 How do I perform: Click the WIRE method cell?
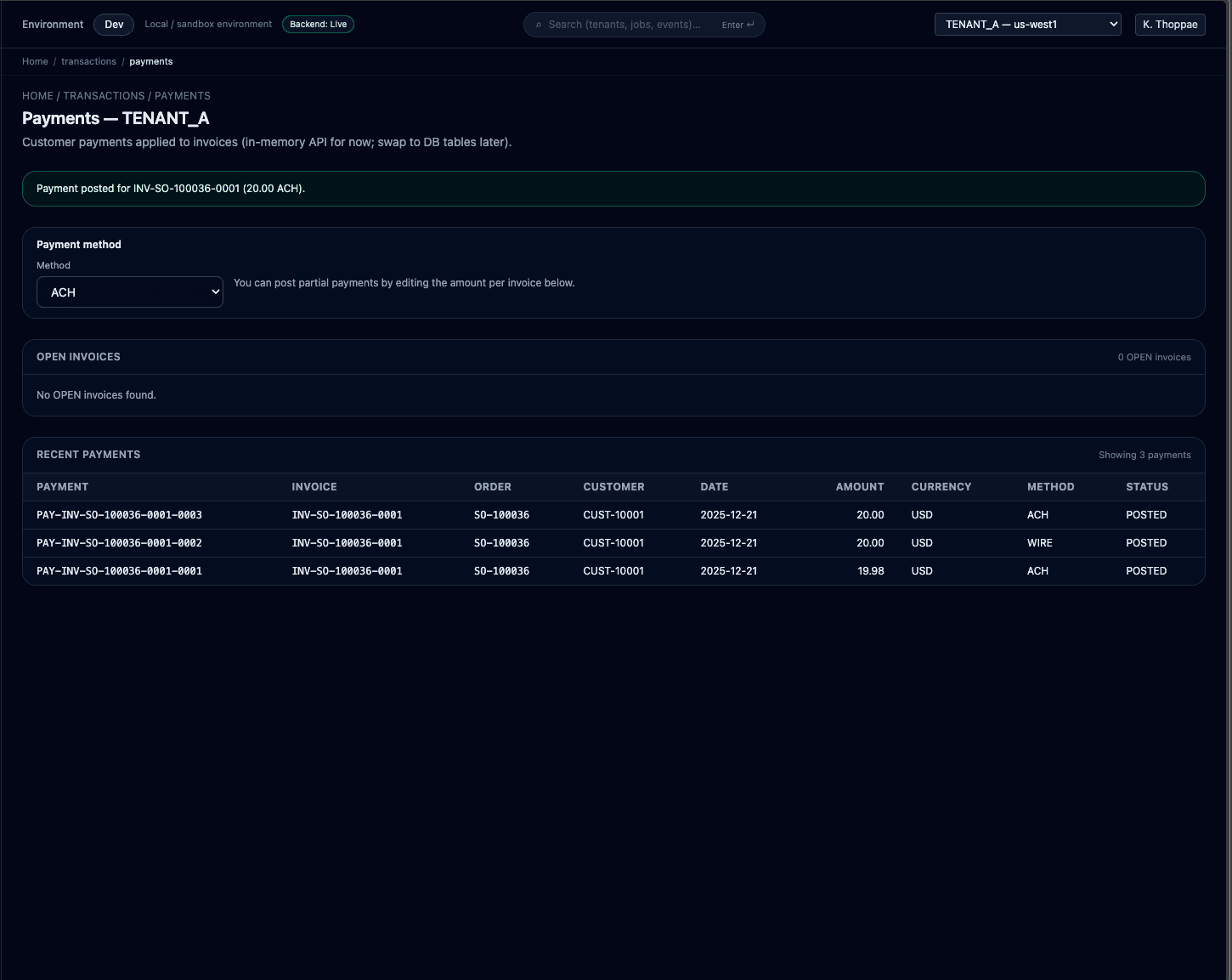(x=1039, y=543)
